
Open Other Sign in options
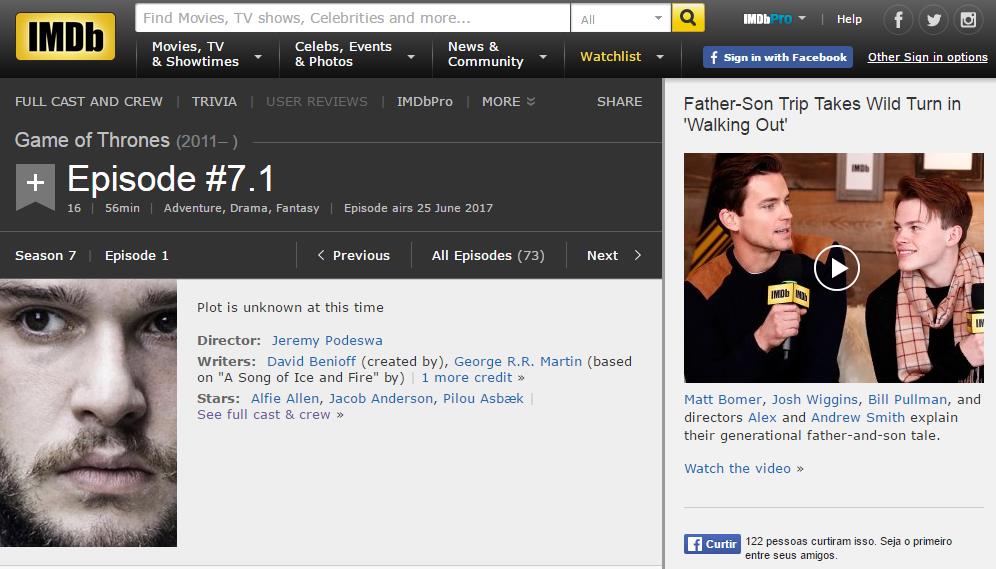click(x=927, y=57)
